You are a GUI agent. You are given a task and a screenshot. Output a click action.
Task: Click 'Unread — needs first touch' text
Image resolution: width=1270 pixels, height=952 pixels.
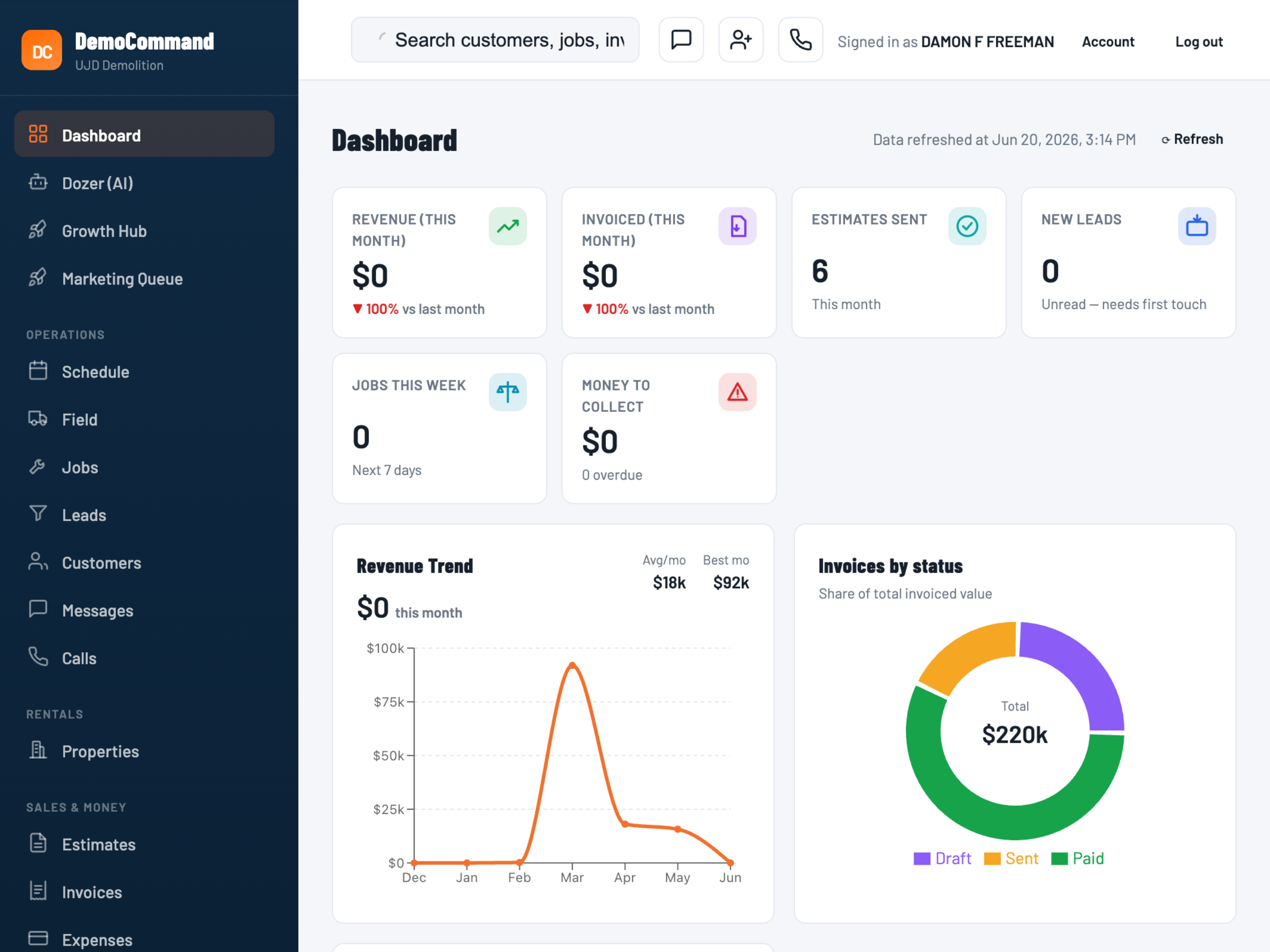point(1124,304)
